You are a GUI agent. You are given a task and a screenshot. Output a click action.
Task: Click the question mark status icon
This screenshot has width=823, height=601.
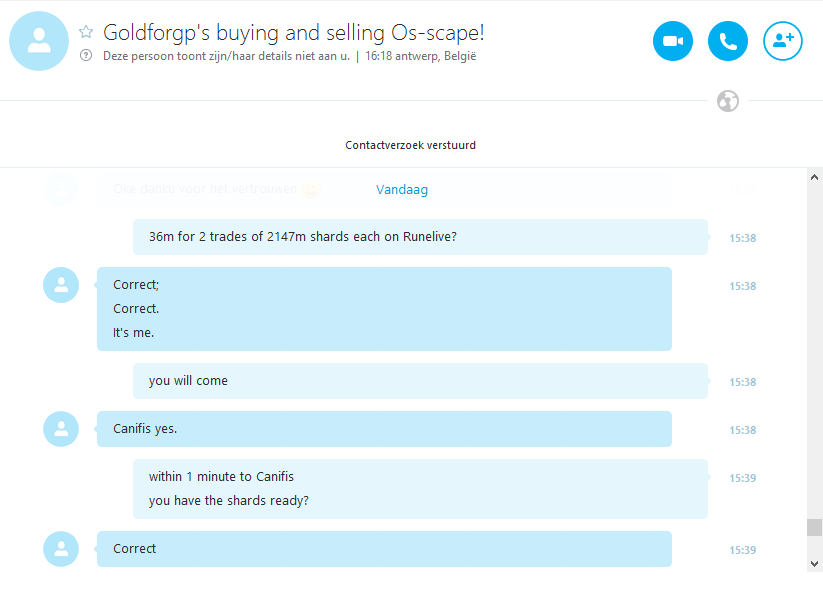[86, 56]
